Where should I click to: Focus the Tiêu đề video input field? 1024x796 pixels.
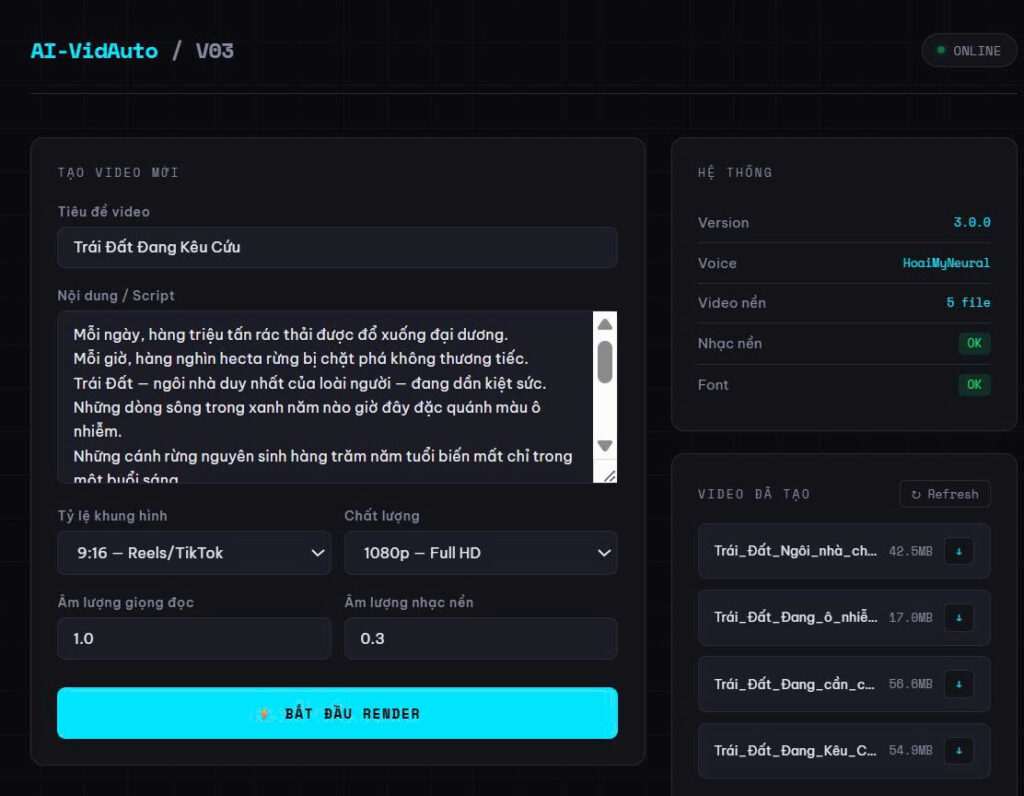337,247
